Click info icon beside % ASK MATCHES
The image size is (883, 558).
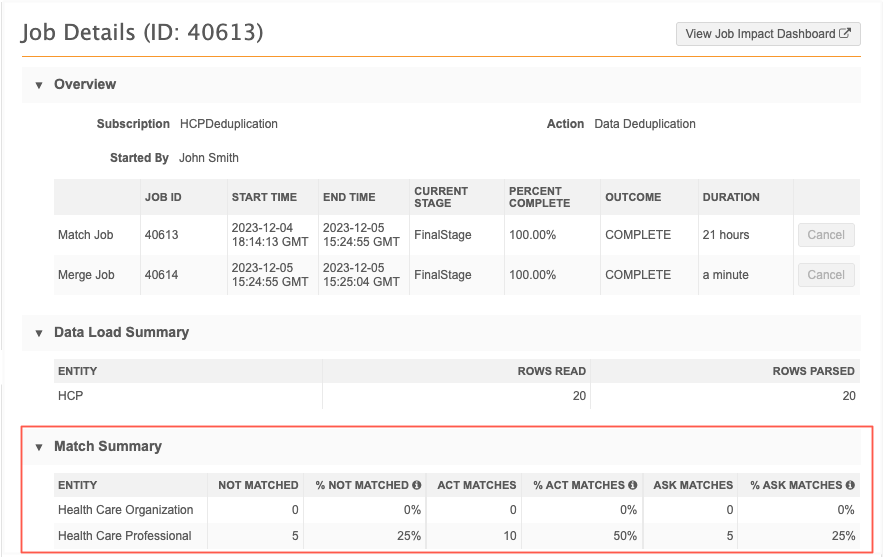coord(850,485)
